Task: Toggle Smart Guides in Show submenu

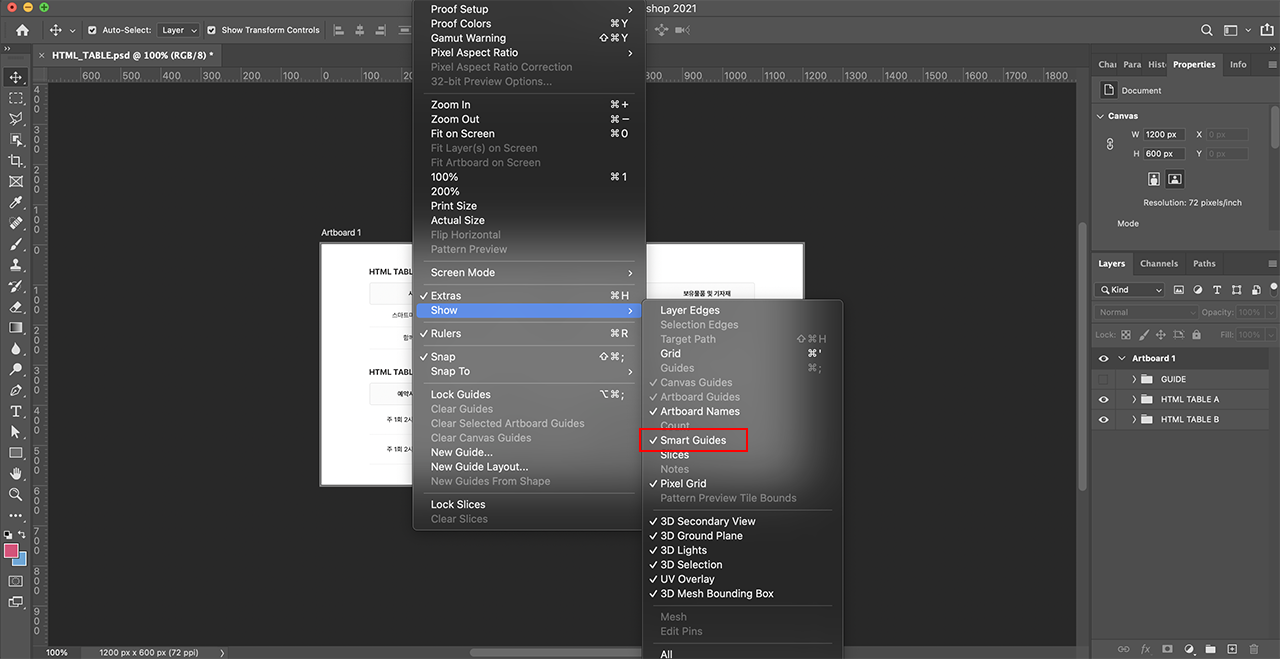Action: (x=694, y=440)
